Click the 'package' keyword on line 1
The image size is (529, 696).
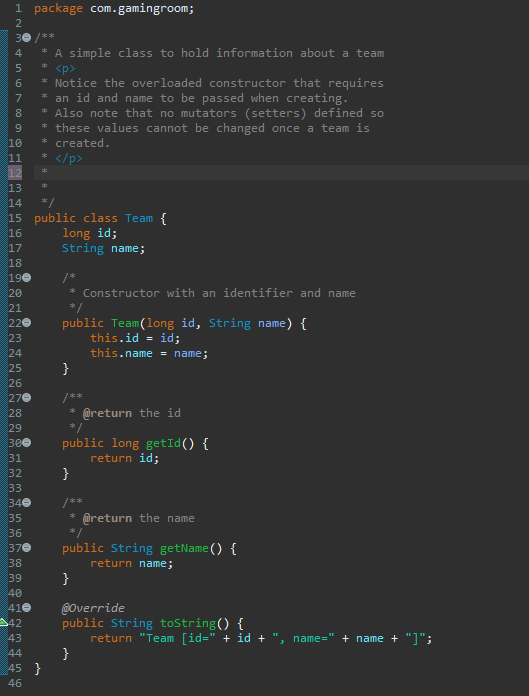coord(58,9)
